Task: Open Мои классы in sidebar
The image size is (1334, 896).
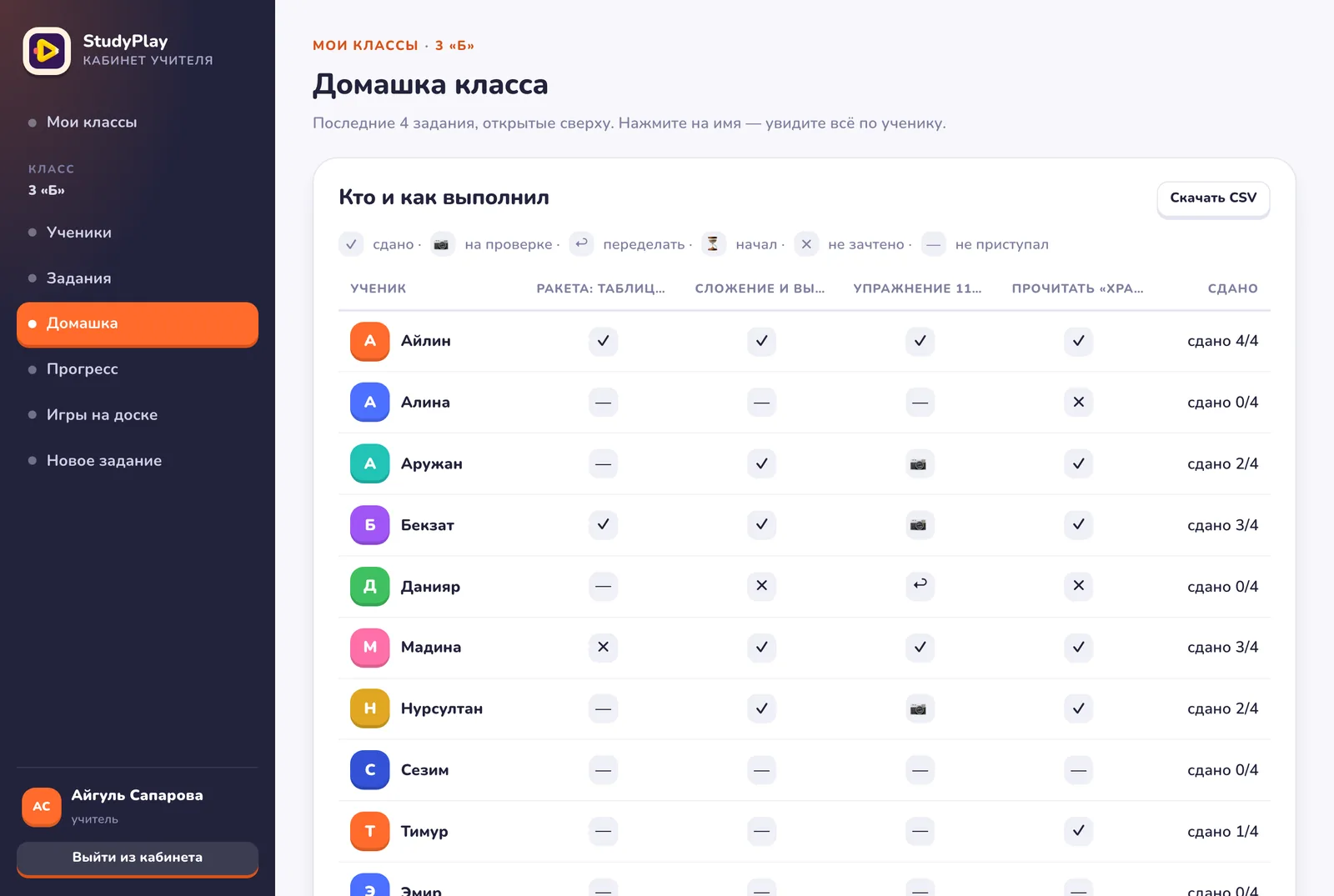Action: (138, 123)
